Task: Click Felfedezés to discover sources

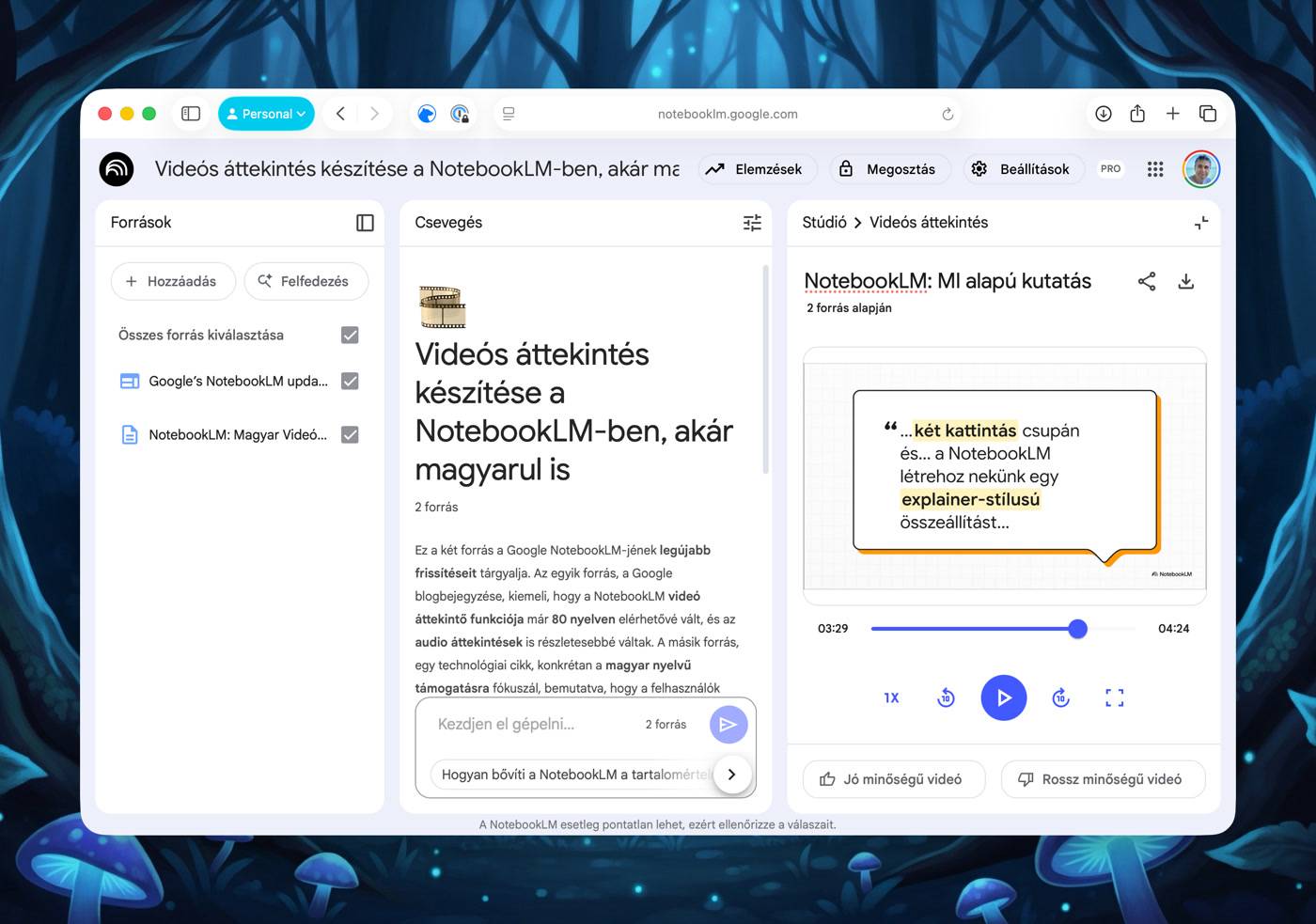Action: 306,281
